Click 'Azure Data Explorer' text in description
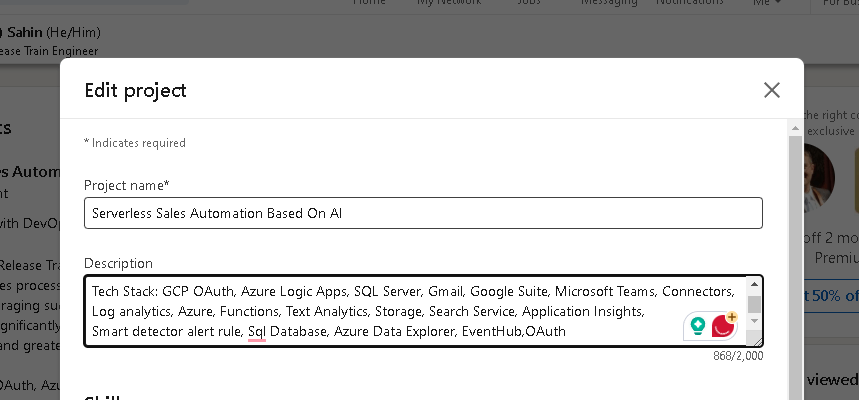This screenshot has height=400, width=859. (393, 332)
